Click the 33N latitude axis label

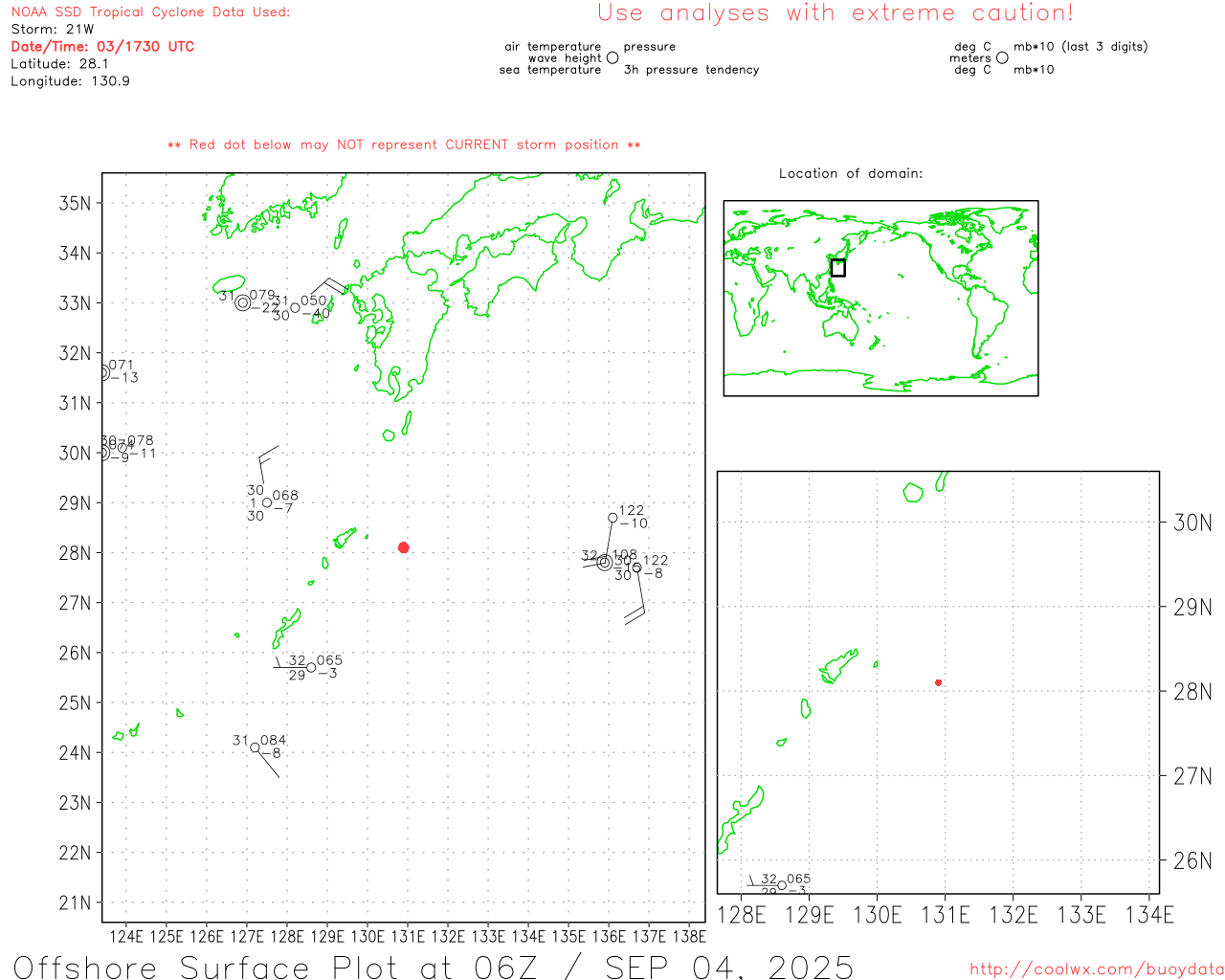coord(76,303)
